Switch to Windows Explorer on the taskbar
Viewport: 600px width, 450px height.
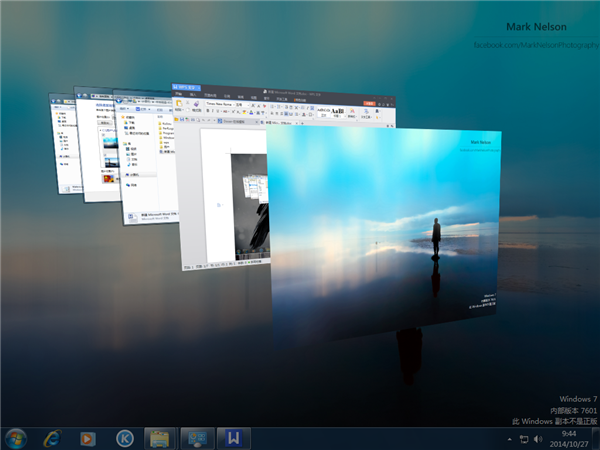pyautogui.click(x=159, y=437)
